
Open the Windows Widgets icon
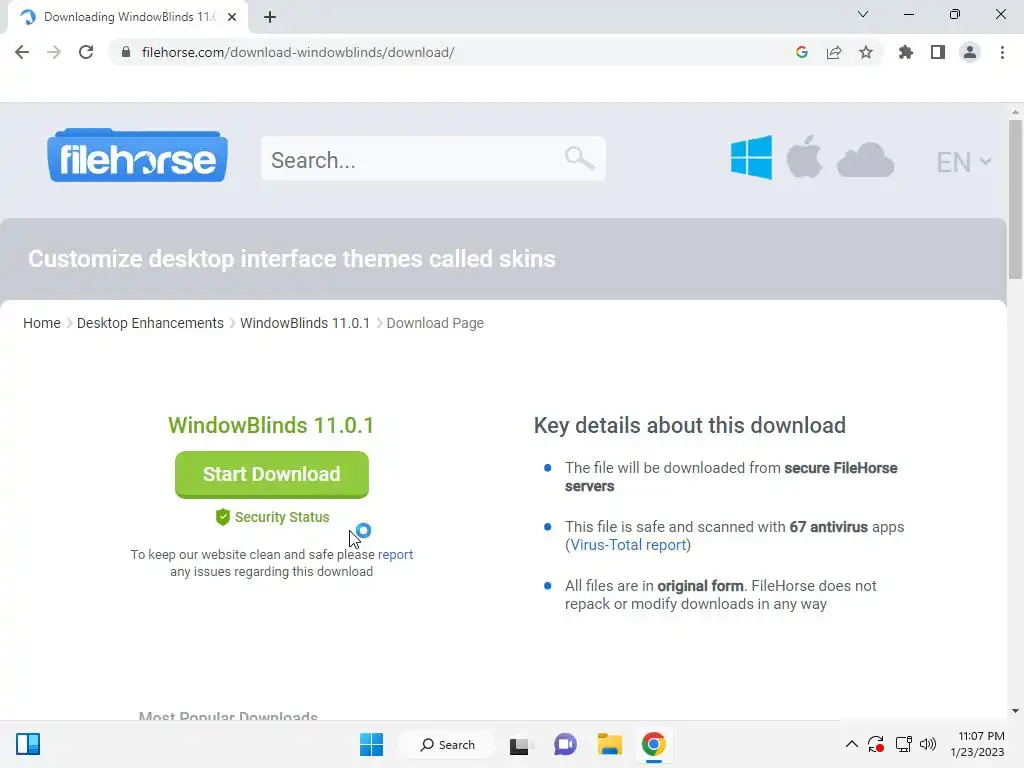[x=28, y=744]
